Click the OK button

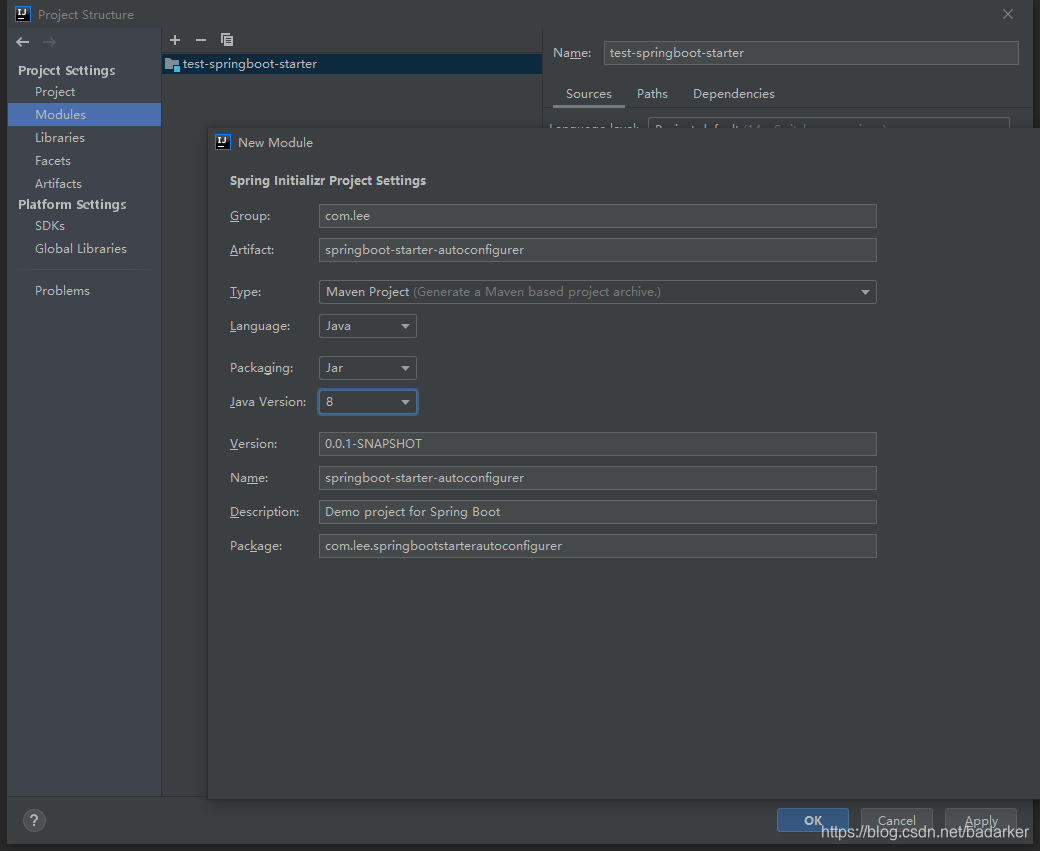[812, 820]
